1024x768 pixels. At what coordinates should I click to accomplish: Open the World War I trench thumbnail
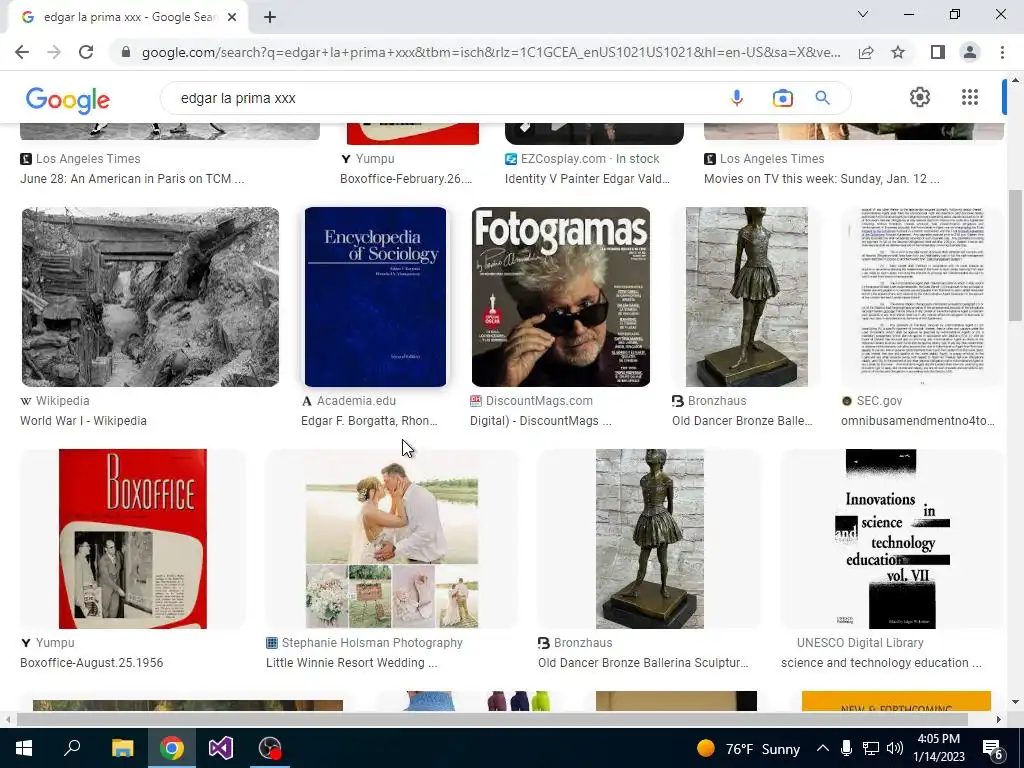tap(150, 297)
